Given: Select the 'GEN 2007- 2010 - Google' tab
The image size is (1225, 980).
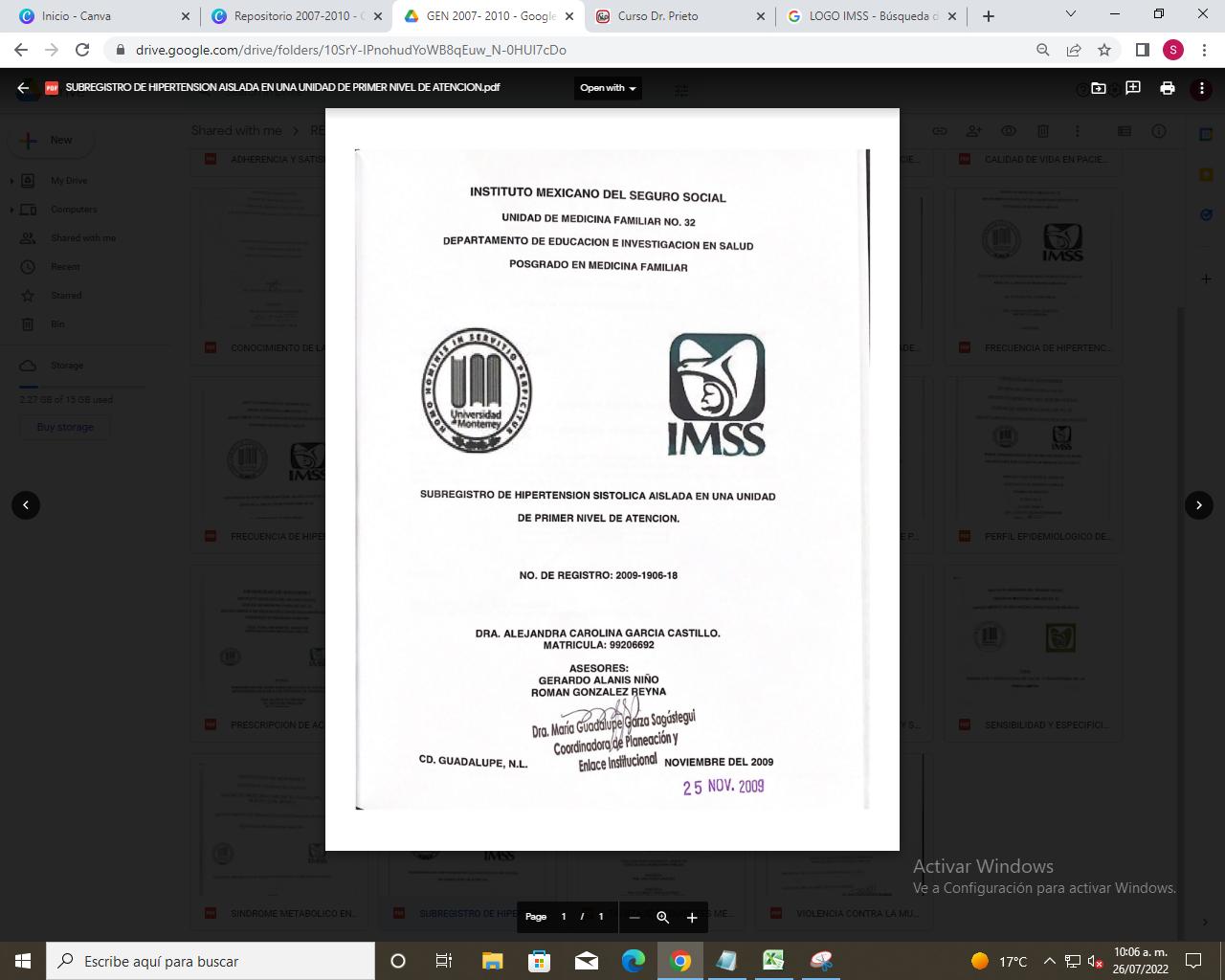Looking at the screenshot, I should [x=489, y=16].
